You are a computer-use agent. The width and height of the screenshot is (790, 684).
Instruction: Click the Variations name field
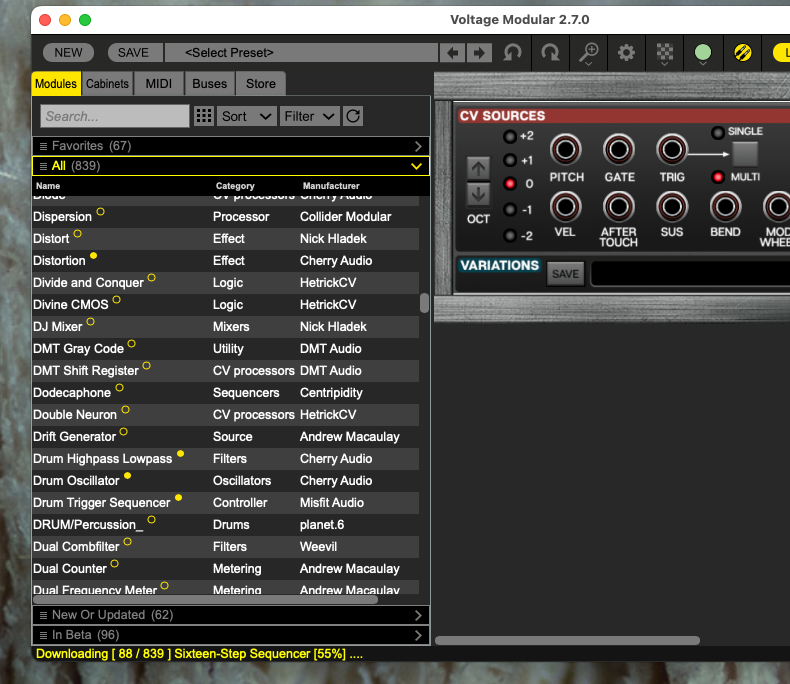click(691, 274)
